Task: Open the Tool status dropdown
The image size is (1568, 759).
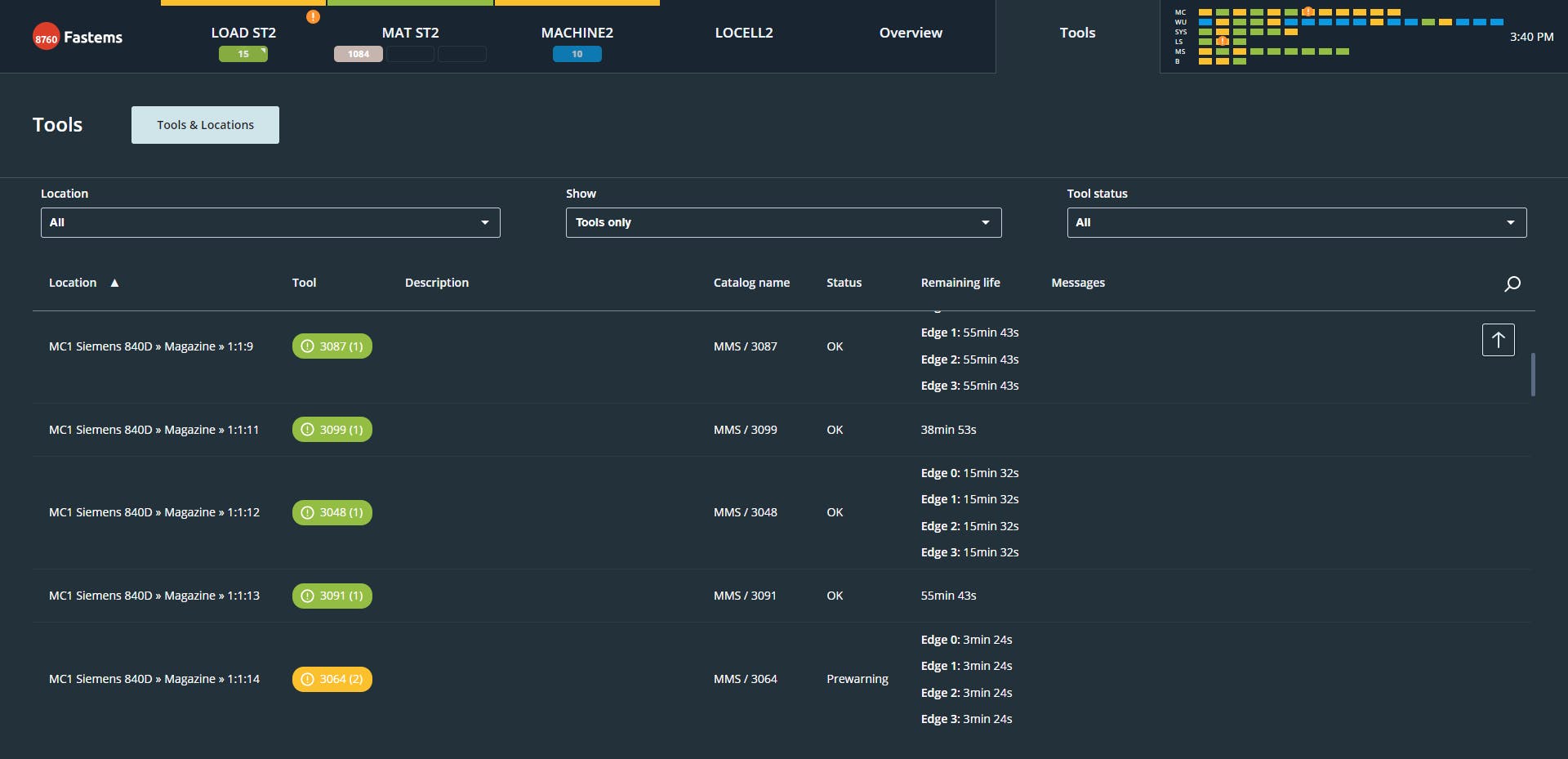Action: coord(1296,222)
